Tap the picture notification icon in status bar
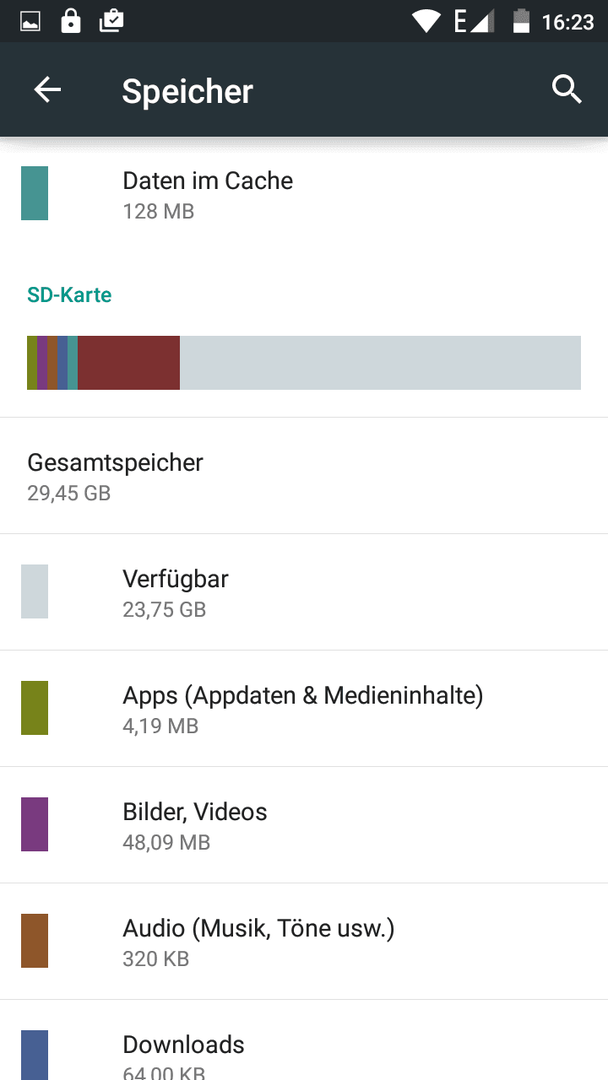 pos(30,22)
